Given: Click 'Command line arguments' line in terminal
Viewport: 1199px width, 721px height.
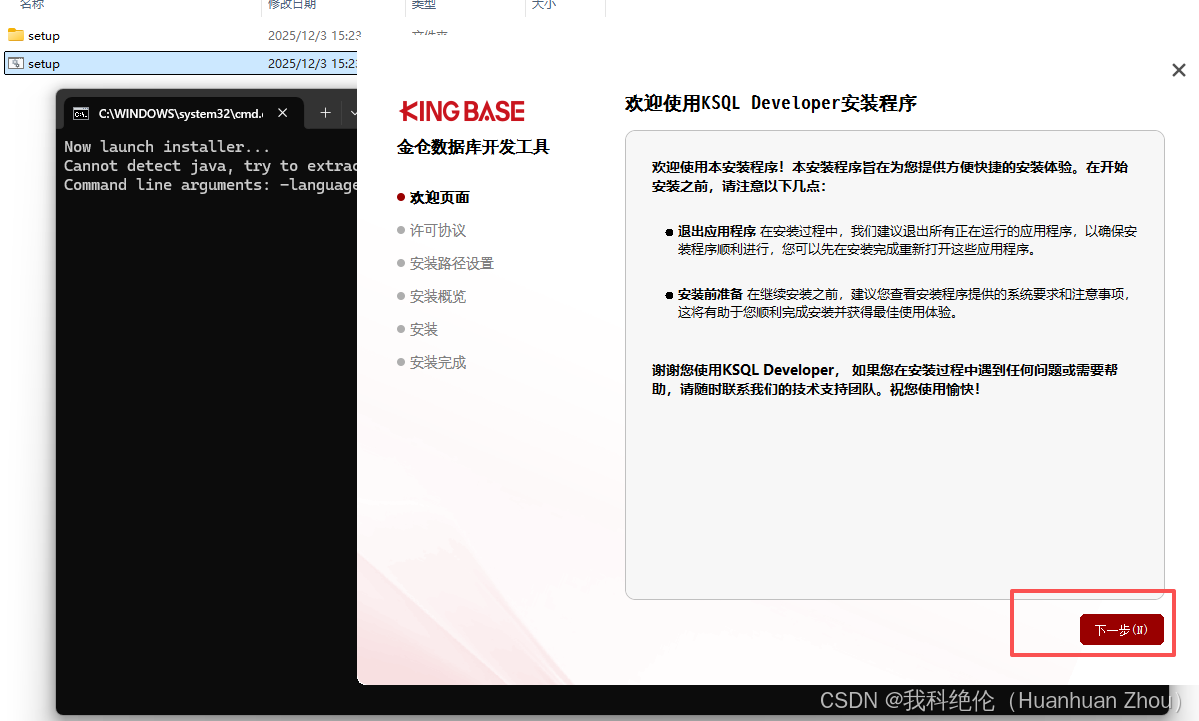Looking at the screenshot, I should pos(210,184).
